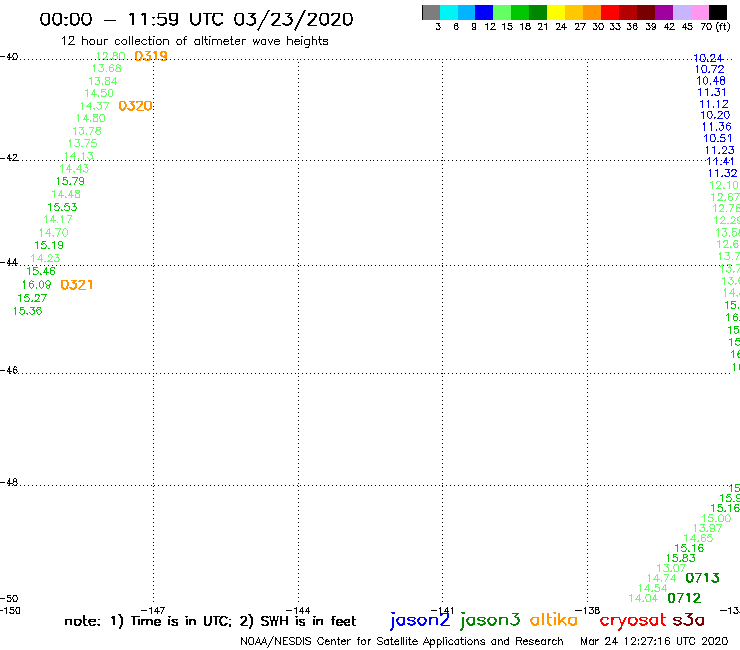Select the 16.09 value beside 0321
740x650 pixels.
coord(36,285)
